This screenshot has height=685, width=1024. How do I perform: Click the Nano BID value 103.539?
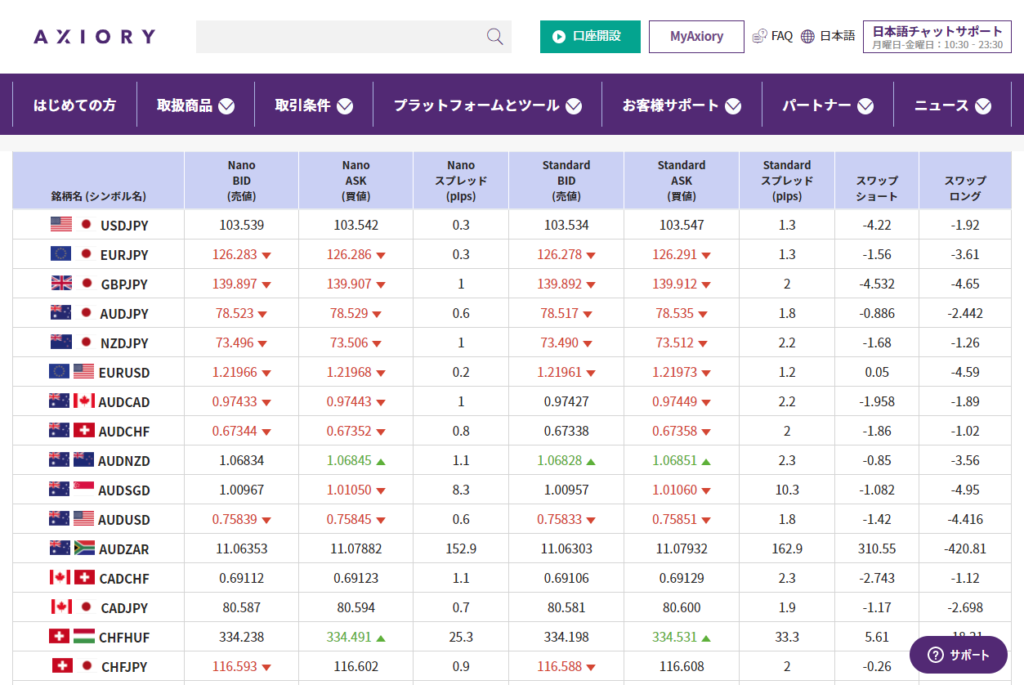[x=242, y=225]
